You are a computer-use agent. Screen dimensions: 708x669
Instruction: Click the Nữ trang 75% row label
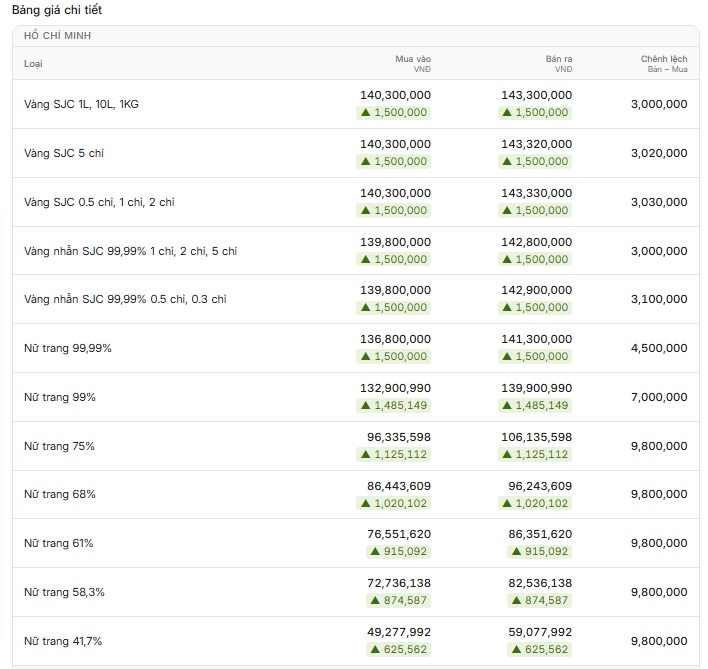(59, 446)
